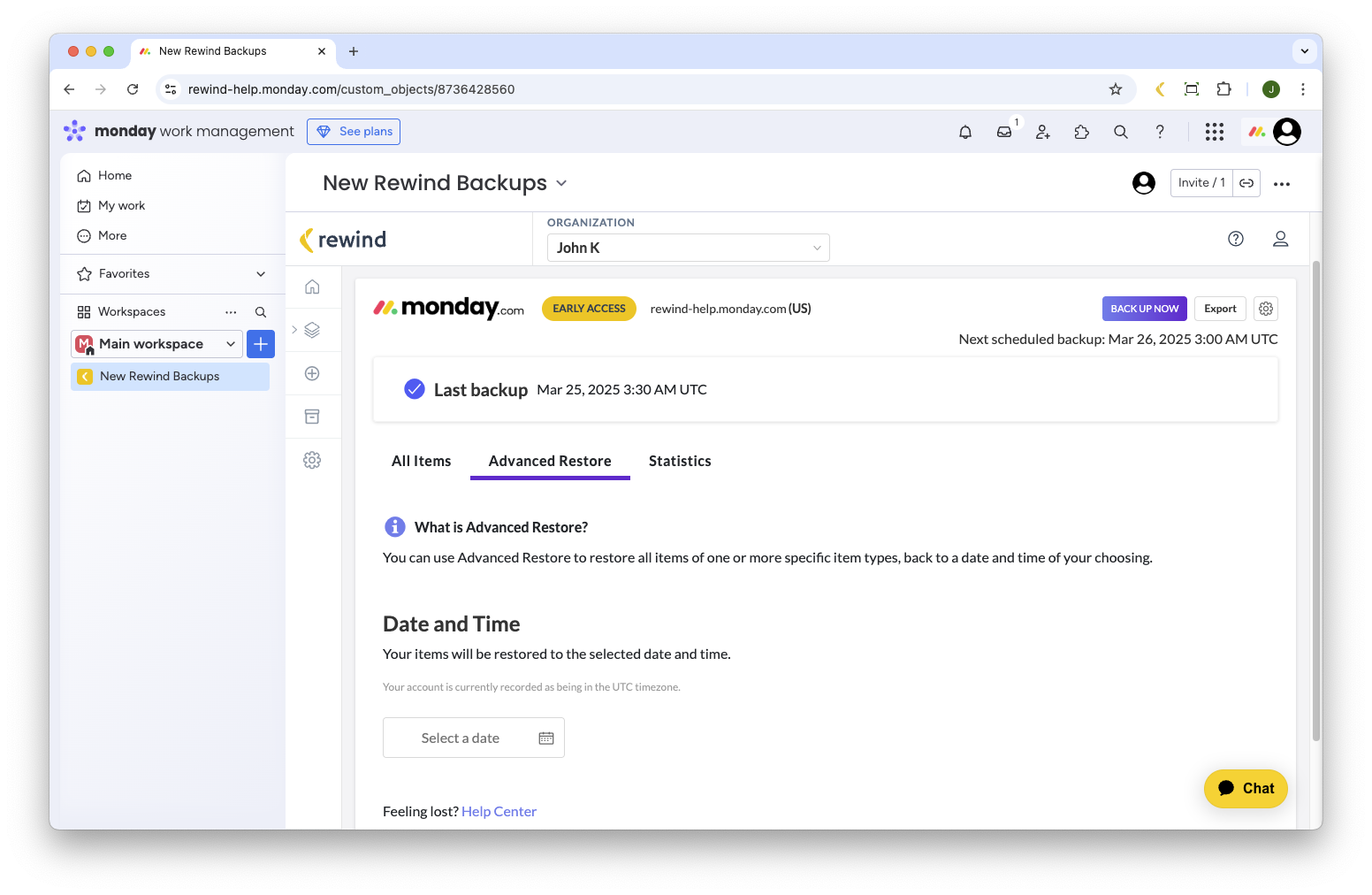Viewport: 1372px width, 895px height.
Task: Select the Advanced Restore tab
Action: (x=550, y=462)
